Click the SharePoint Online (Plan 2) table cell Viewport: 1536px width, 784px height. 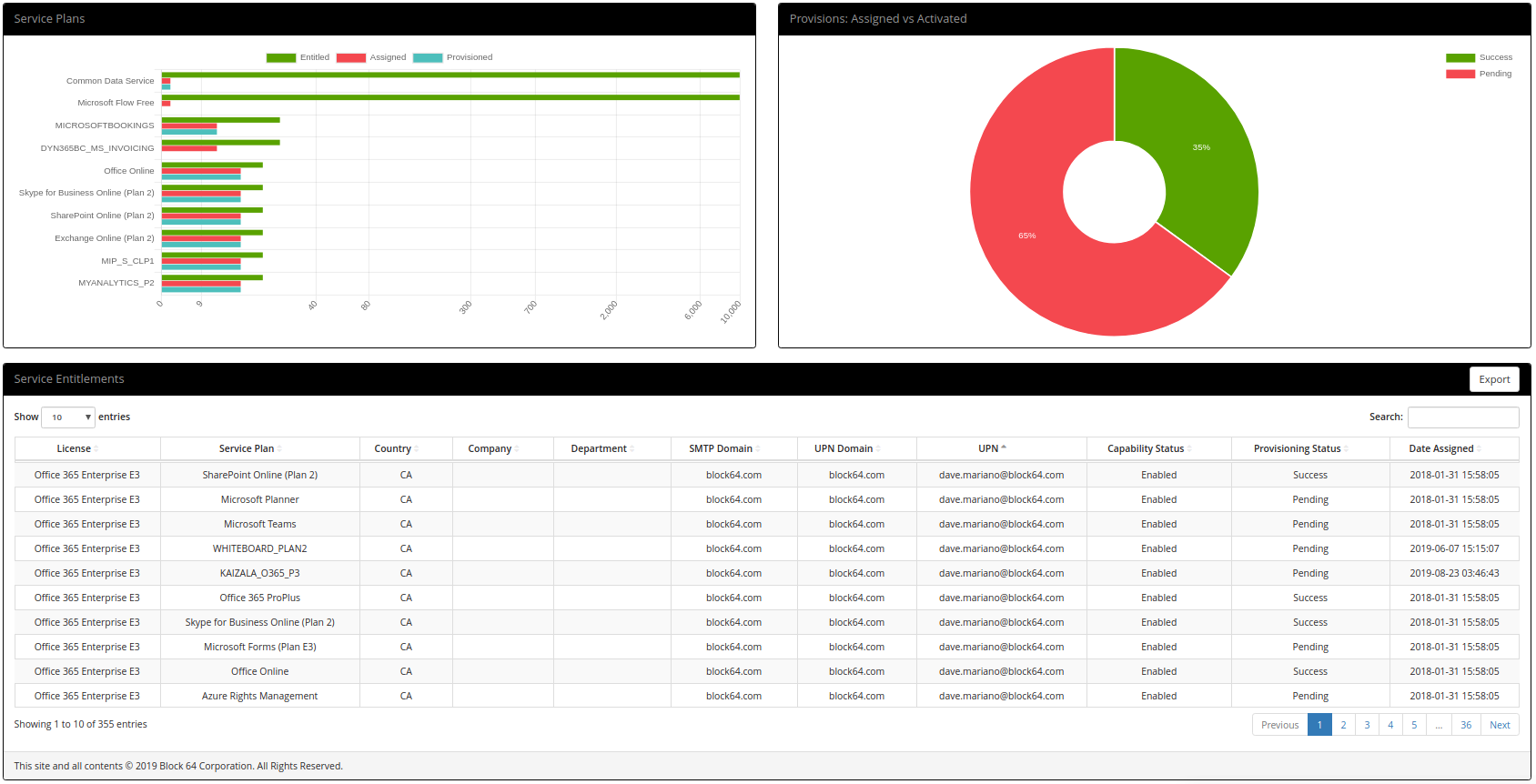(x=260, y=475)
